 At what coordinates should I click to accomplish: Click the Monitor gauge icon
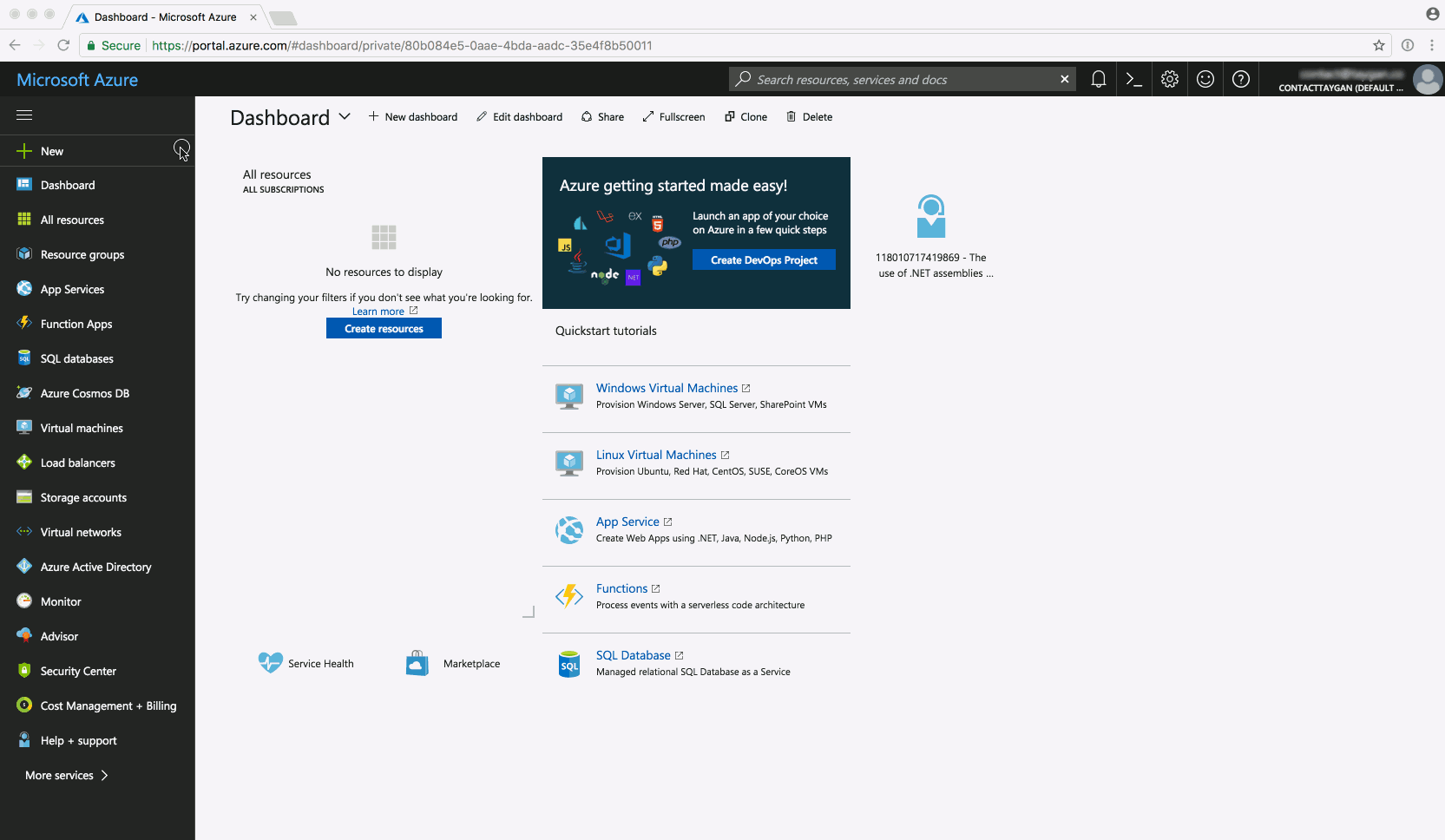point(24,601)
